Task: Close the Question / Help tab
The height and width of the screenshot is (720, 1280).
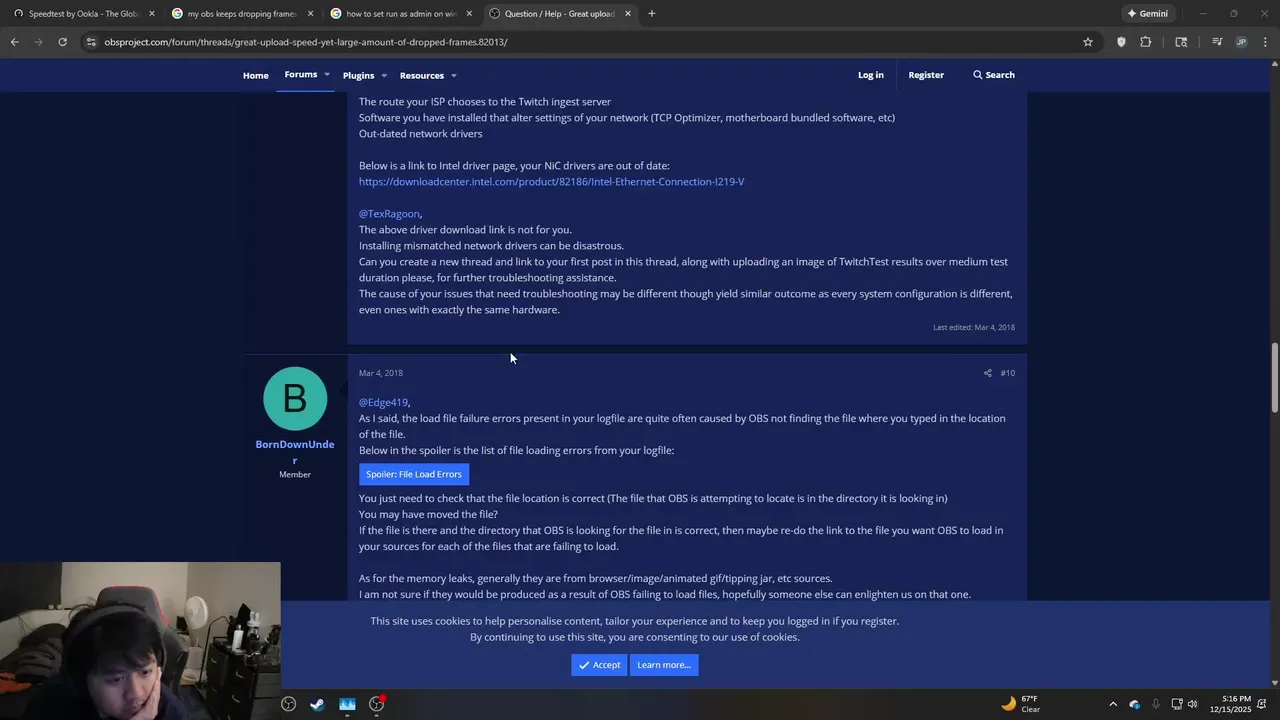Action: (x=628, y=14)
